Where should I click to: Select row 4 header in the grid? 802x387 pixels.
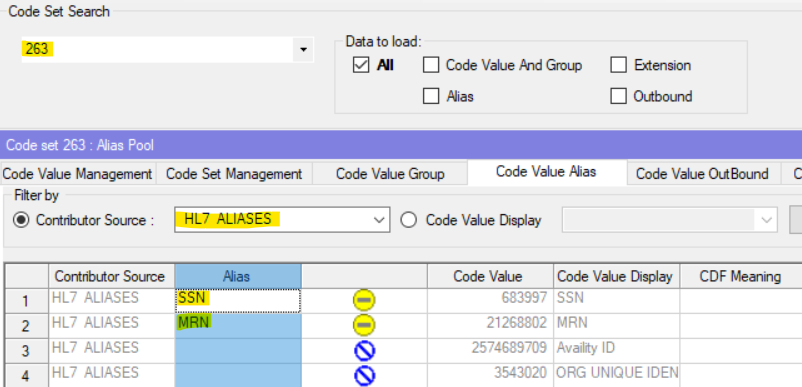[27, 376]
